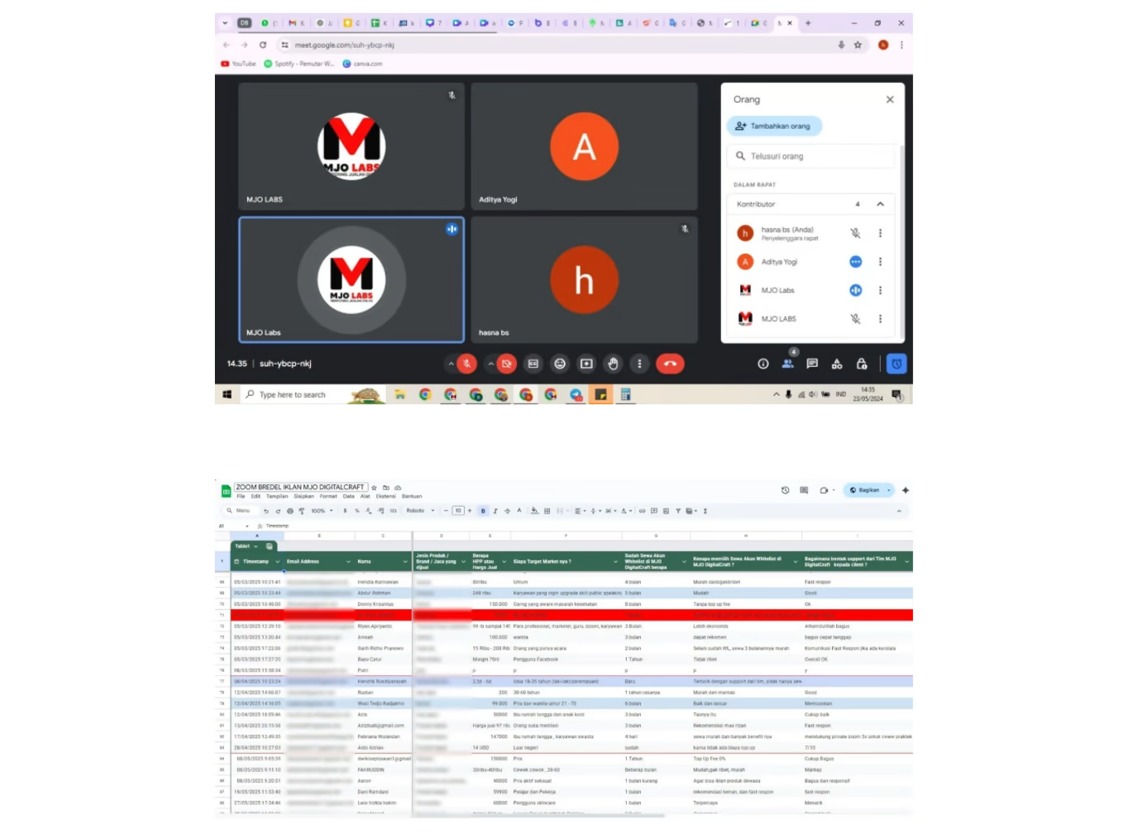Open meeting details info icon
Image resolution: width=1125 pixels, height=837 pixels.
point(763,364)
